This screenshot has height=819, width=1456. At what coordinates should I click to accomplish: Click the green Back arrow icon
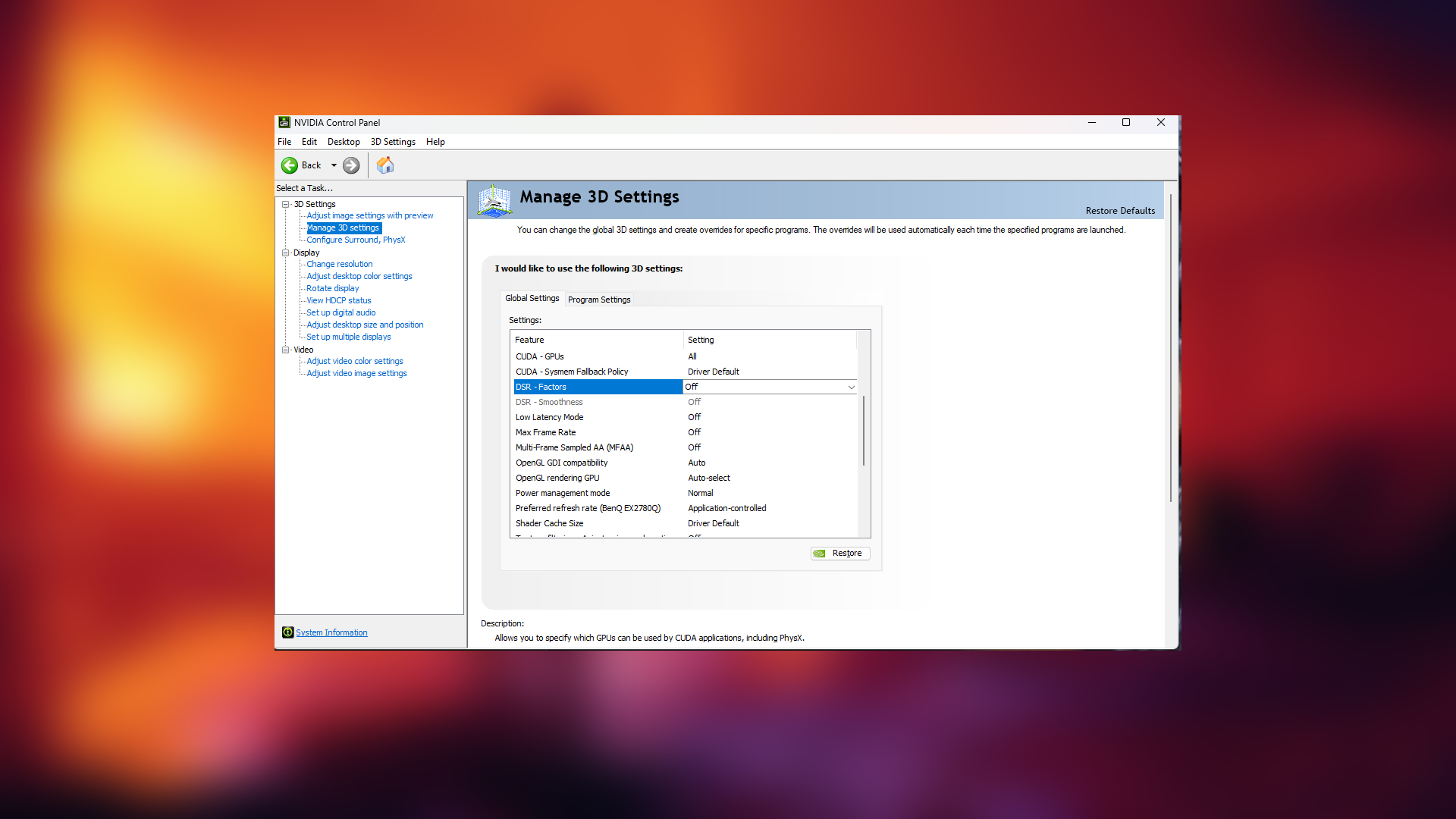click(x=290, y=165)
